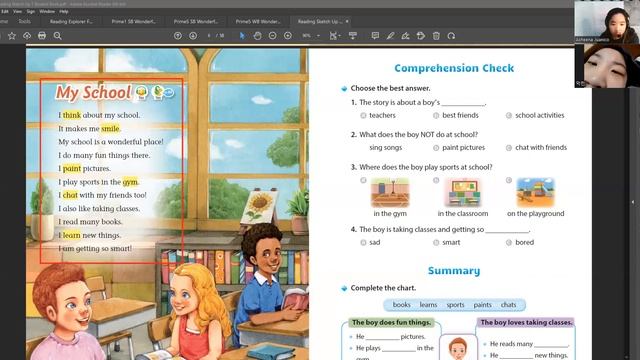Select the arrow selection tool
640x360 pixels.
coord(242,36)
